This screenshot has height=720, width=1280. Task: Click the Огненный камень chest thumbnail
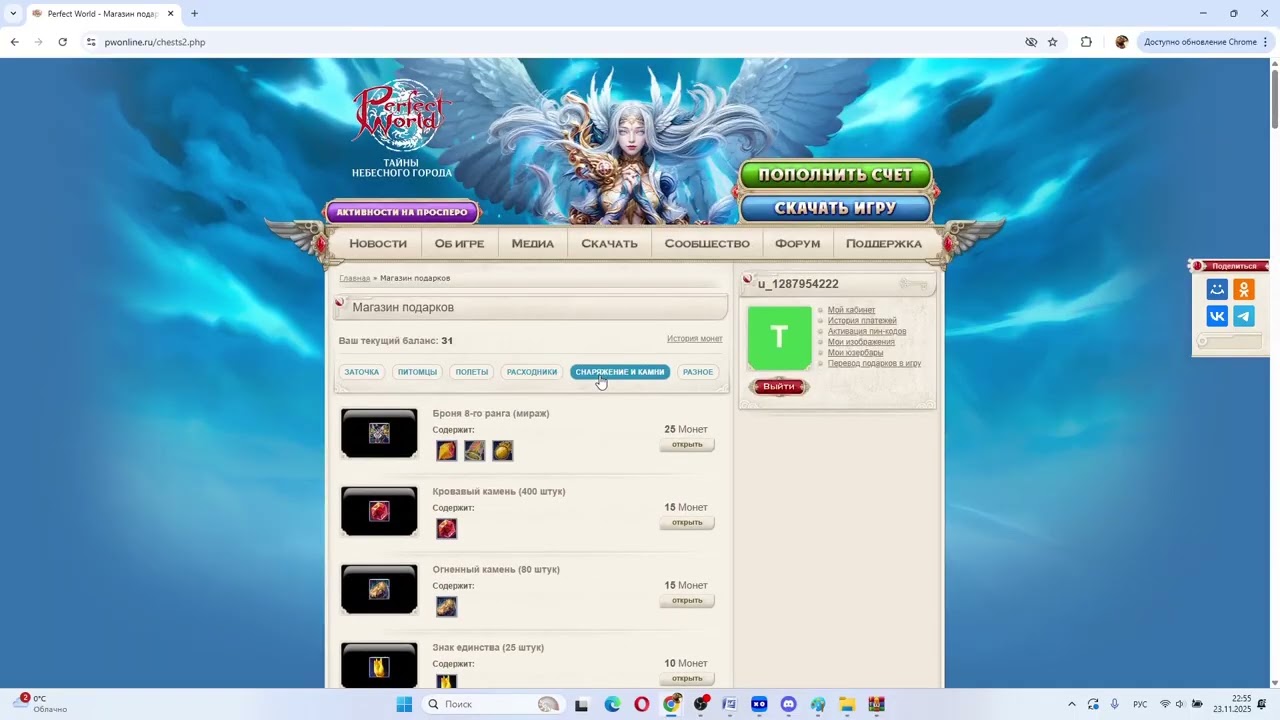(379, 589)
